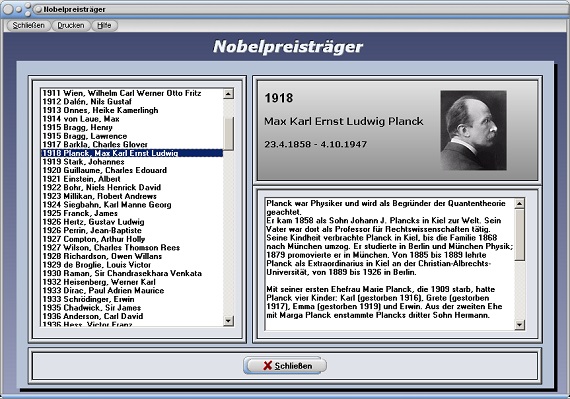Select 1921 Einstein, Albert
This screenshot has height=399, width=570.
(x=132, y=179)
